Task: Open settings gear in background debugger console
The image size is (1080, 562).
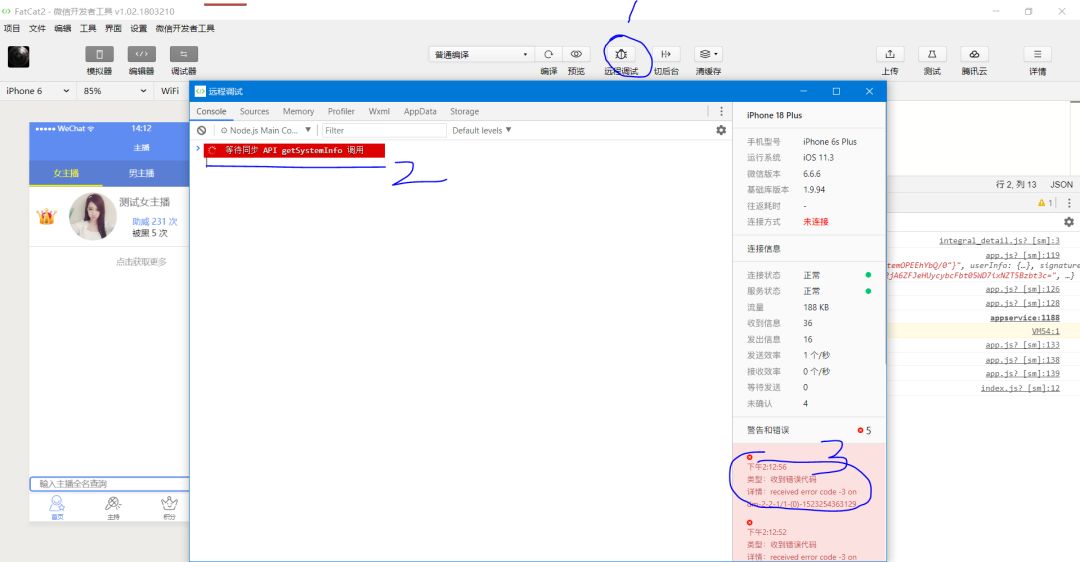Action: pos(1068,222)
